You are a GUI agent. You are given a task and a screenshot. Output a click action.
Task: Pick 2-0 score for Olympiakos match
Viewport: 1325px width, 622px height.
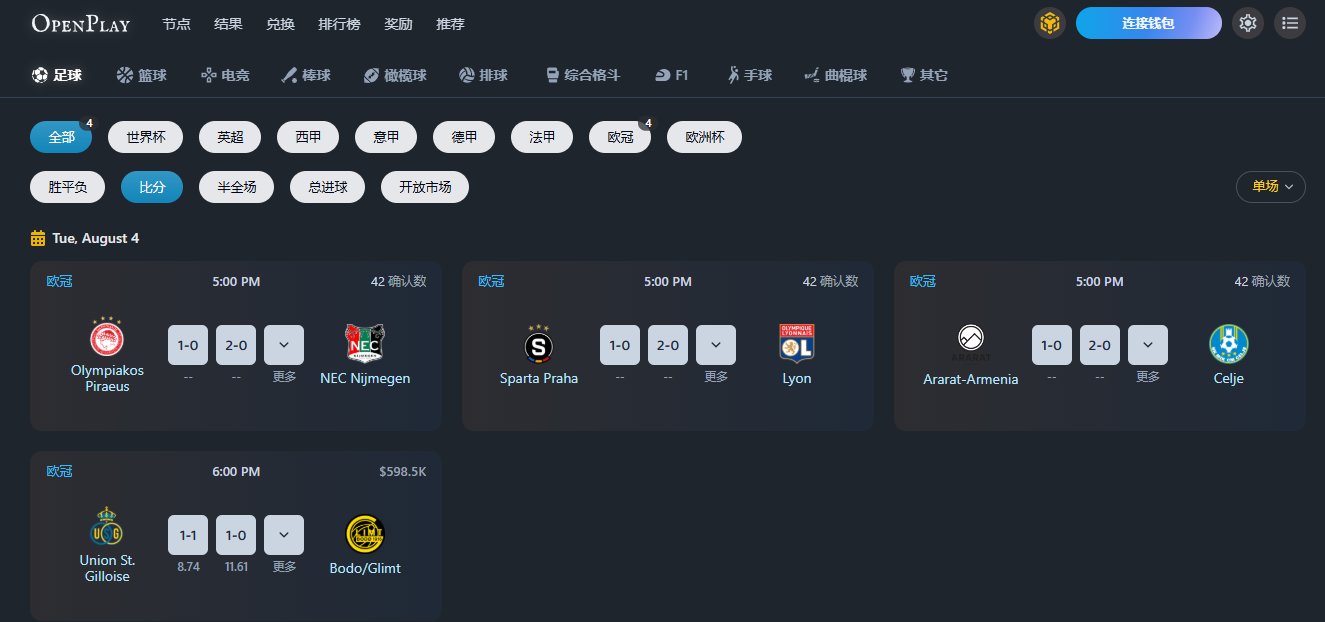(236, 345)
